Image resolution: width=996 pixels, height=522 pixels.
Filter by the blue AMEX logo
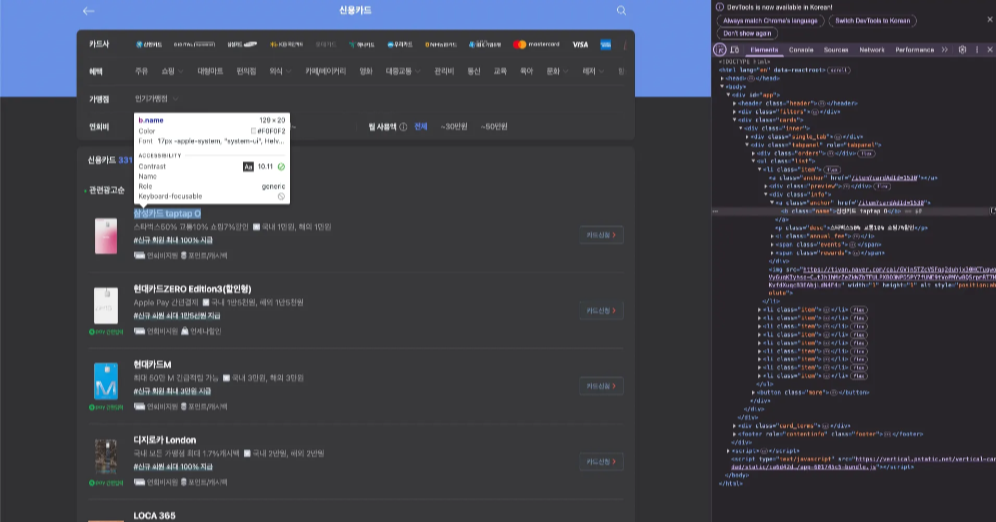click(x=605, y=44)
